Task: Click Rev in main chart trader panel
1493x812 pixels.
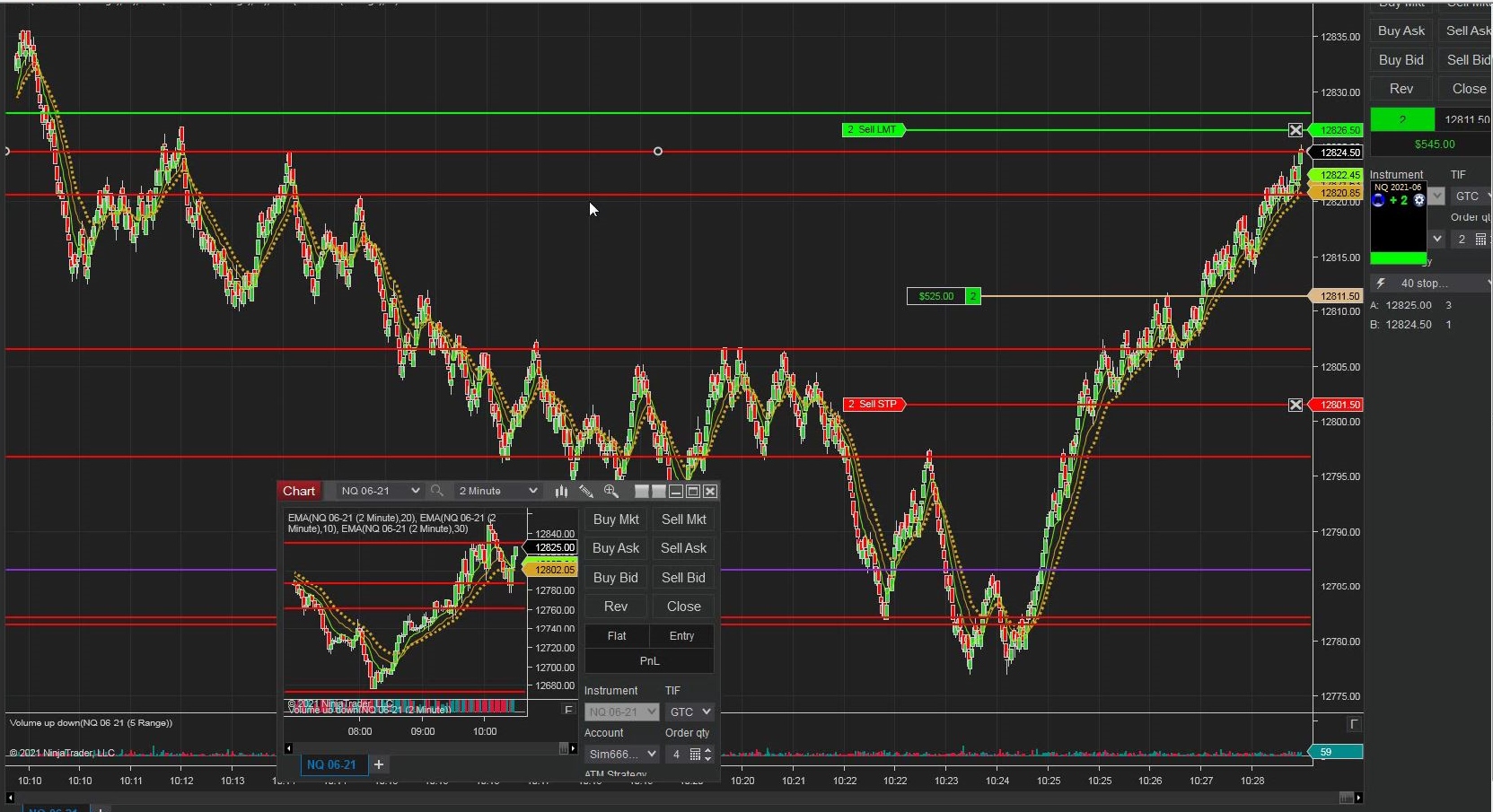Action: pos(1401,89)
